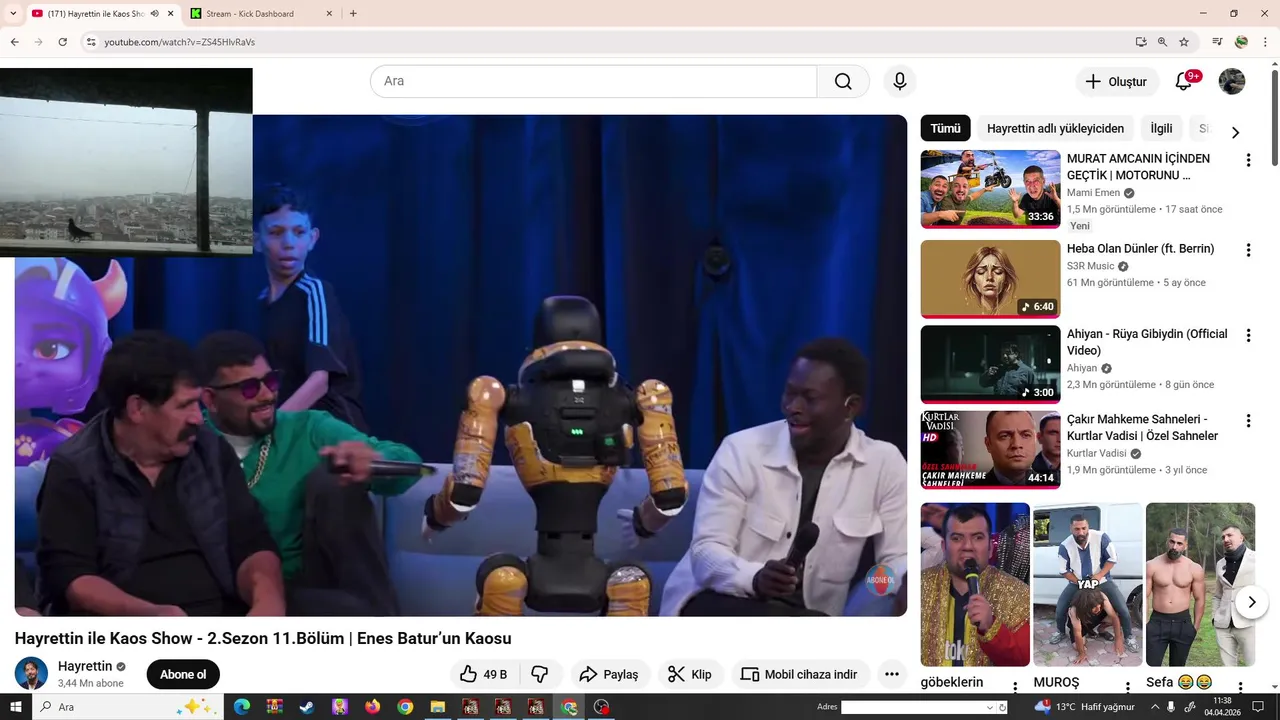Click the YouTube search magnifier button

[843, 81]
